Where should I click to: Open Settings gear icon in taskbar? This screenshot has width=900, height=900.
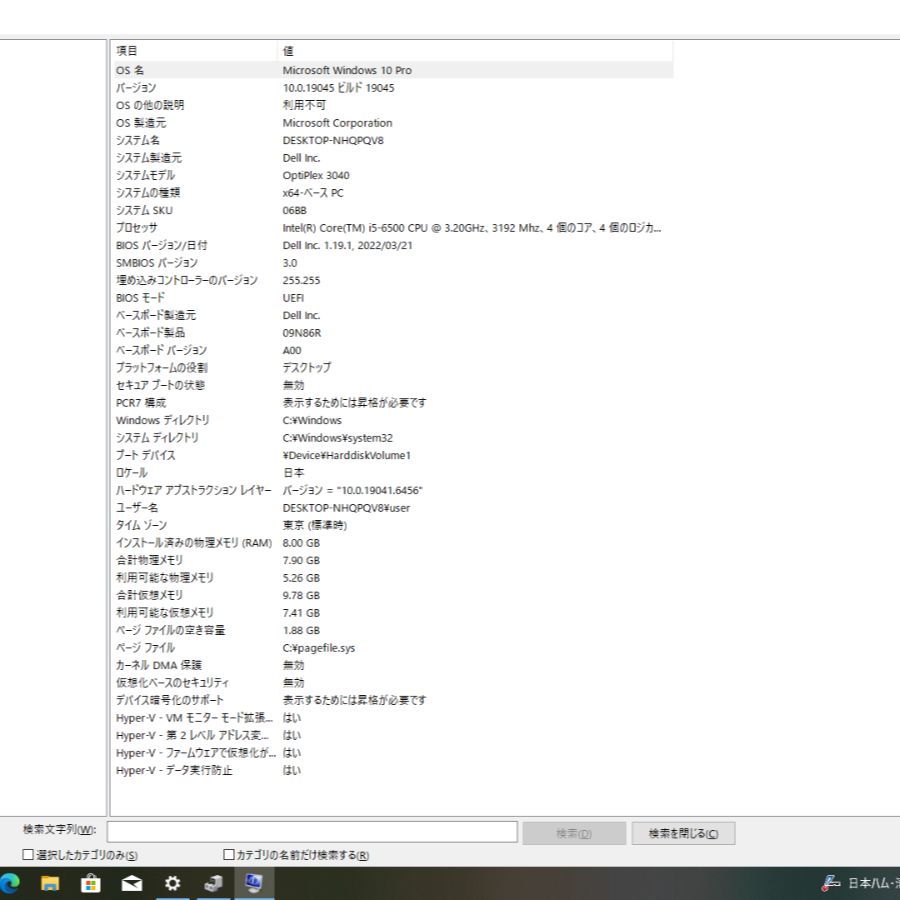(172, 883)
